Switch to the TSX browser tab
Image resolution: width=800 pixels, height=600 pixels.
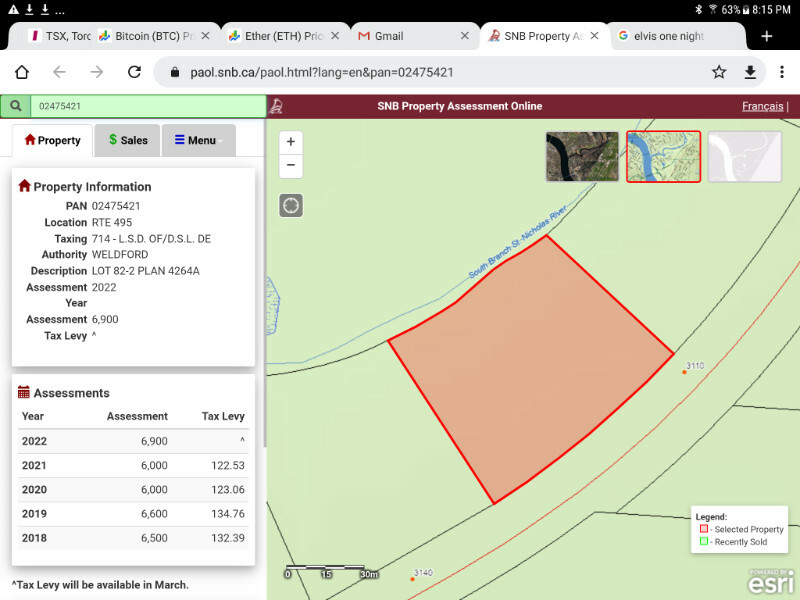pos(61,36)
